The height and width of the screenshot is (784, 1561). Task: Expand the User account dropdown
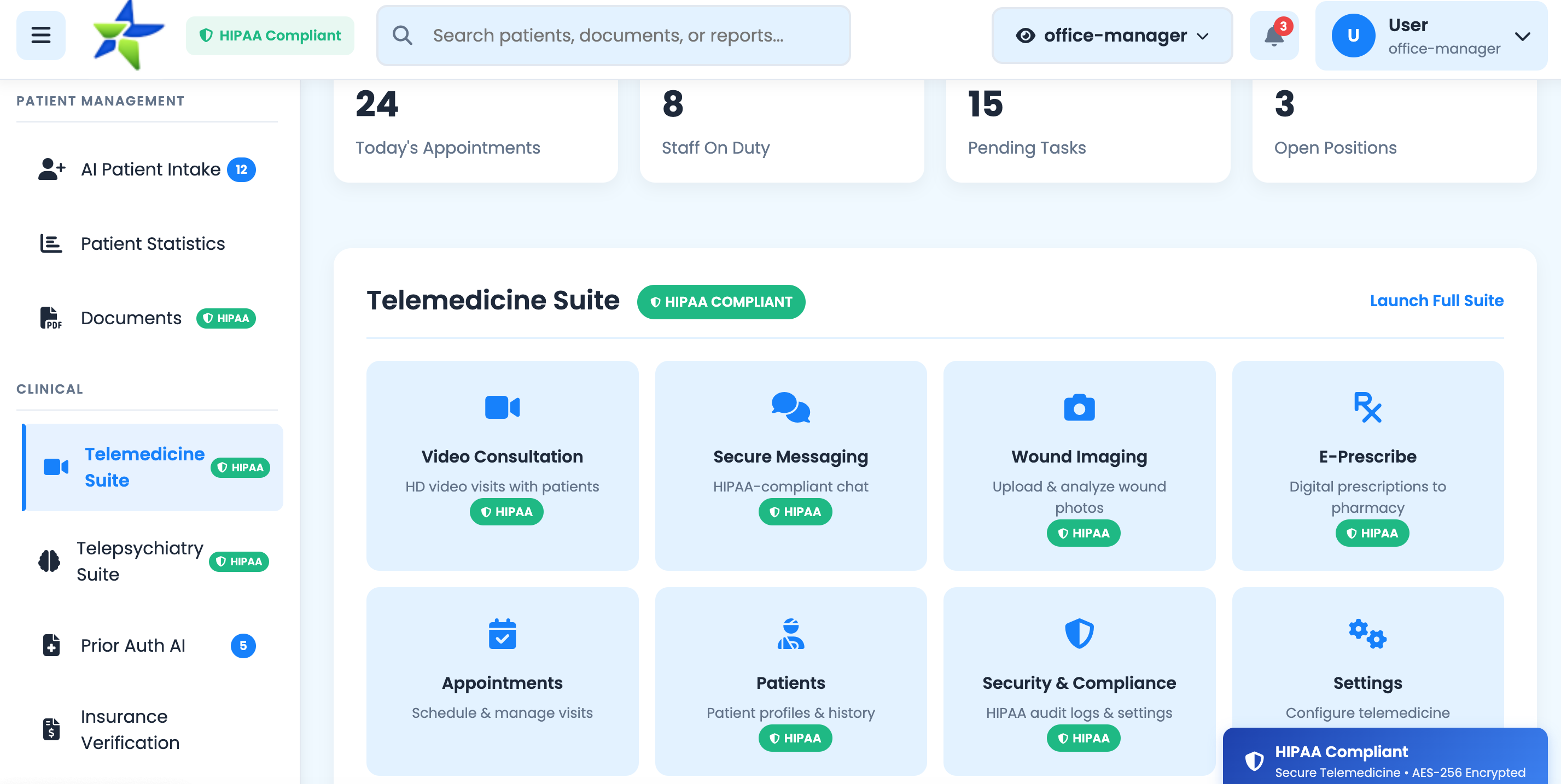tap(1430, 35)
